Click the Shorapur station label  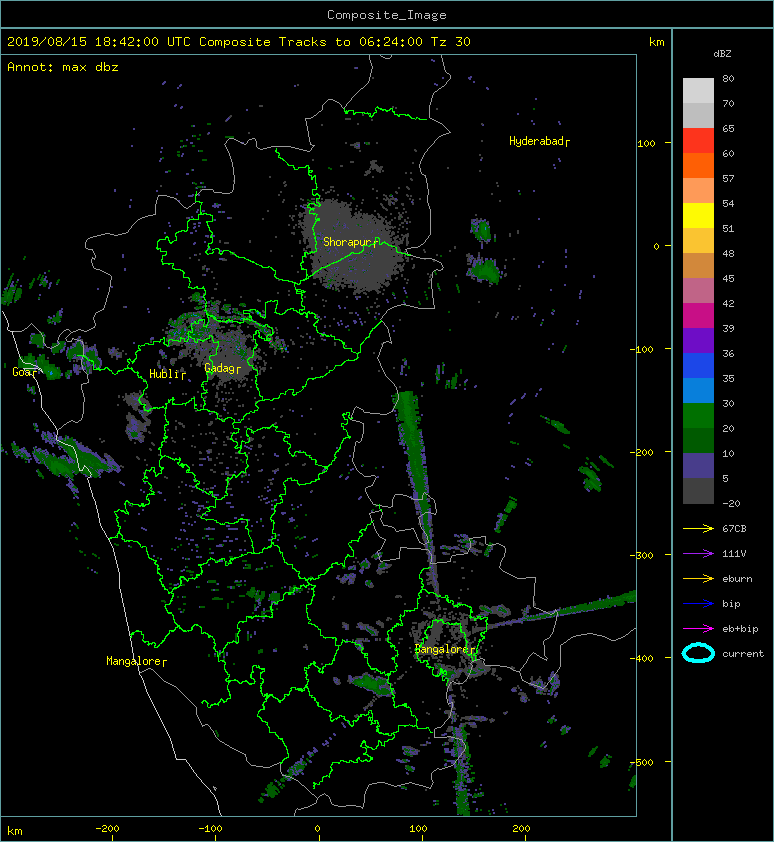tap(349, 242)
